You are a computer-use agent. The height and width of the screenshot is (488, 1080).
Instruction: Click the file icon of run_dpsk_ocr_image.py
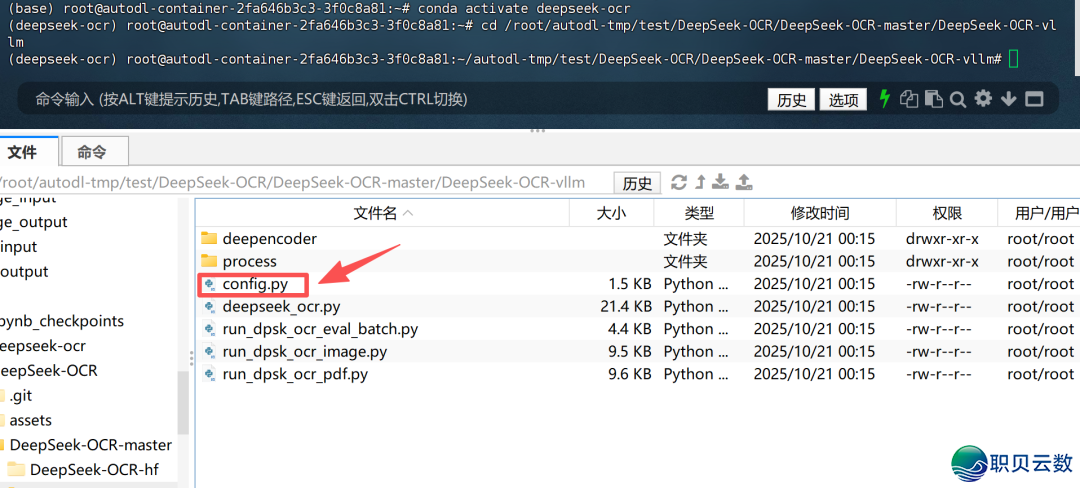pyautogui.click(x=209, y=352)
